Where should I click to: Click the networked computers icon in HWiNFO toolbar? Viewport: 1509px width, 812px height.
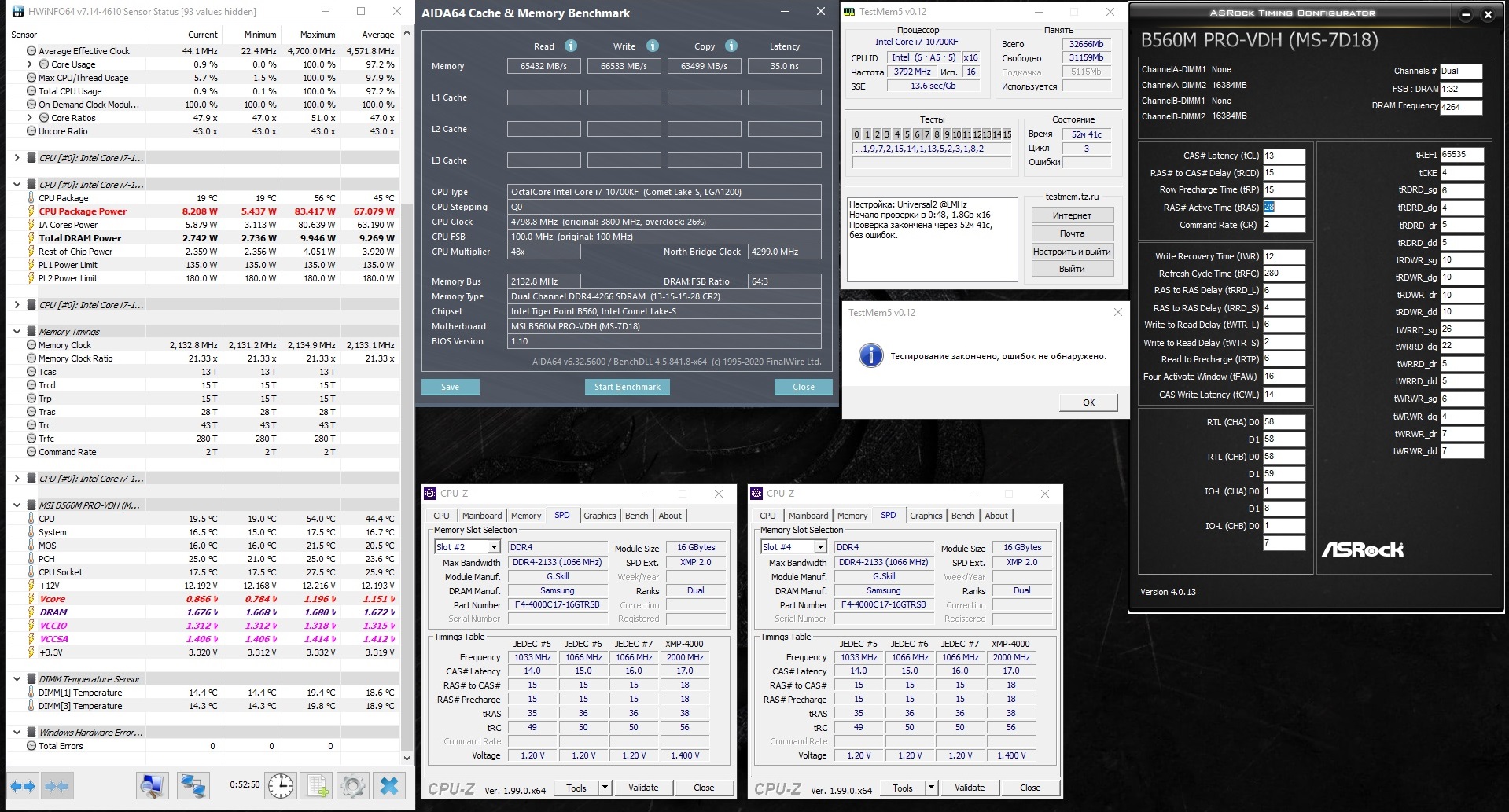(x=193, y=785)
